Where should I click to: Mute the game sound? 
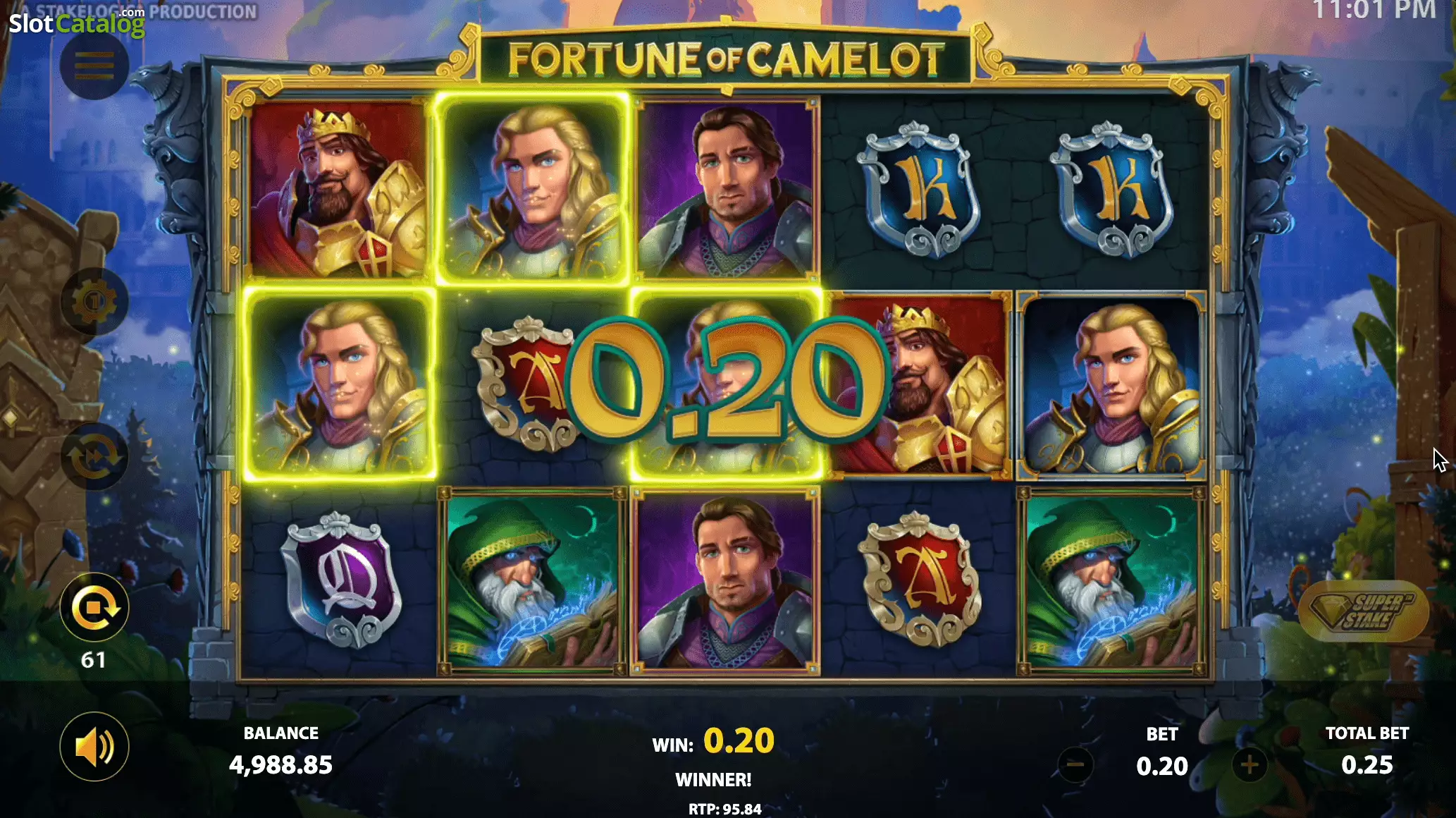94,746
